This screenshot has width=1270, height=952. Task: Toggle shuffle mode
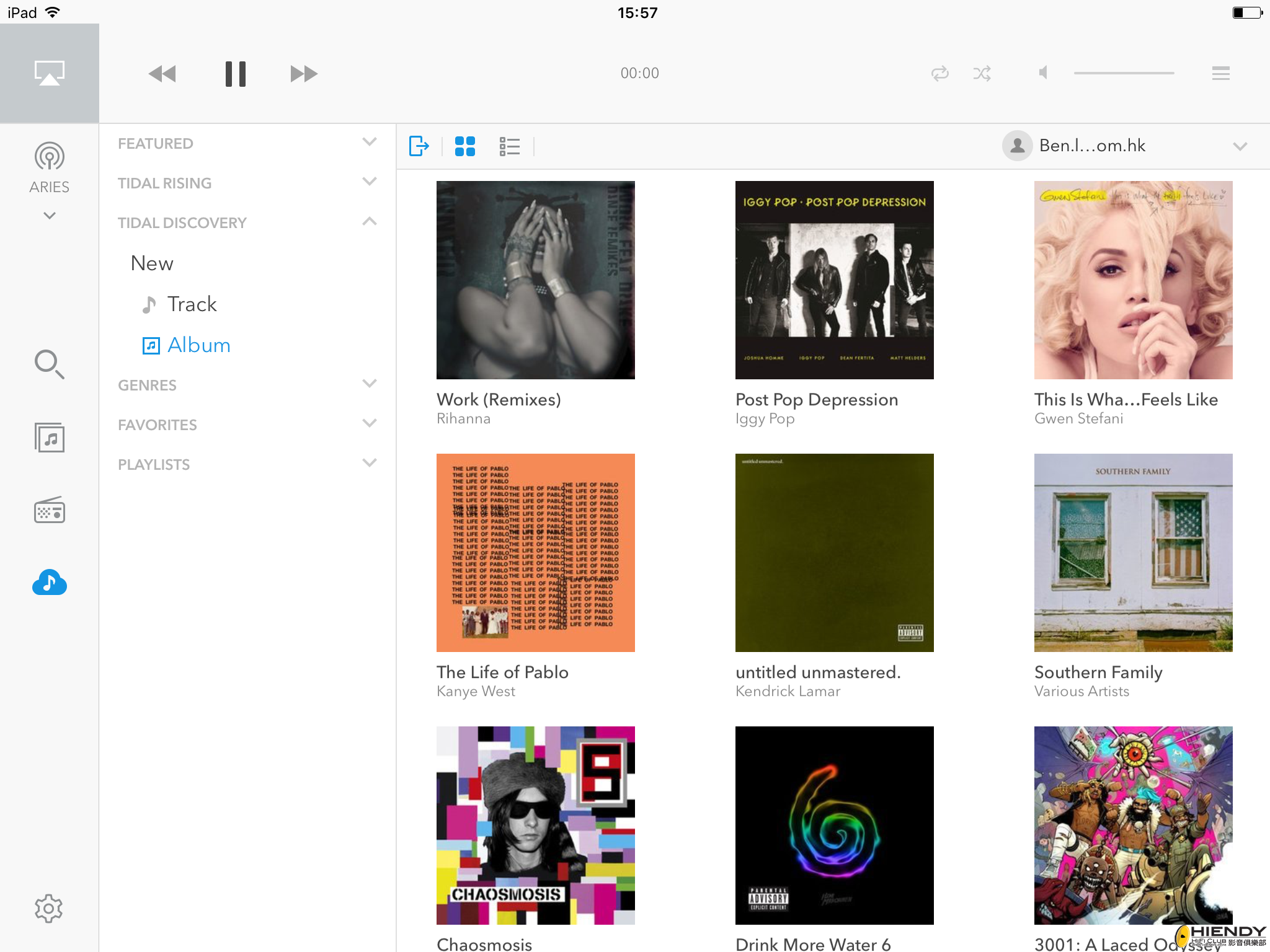click(982, 74)
